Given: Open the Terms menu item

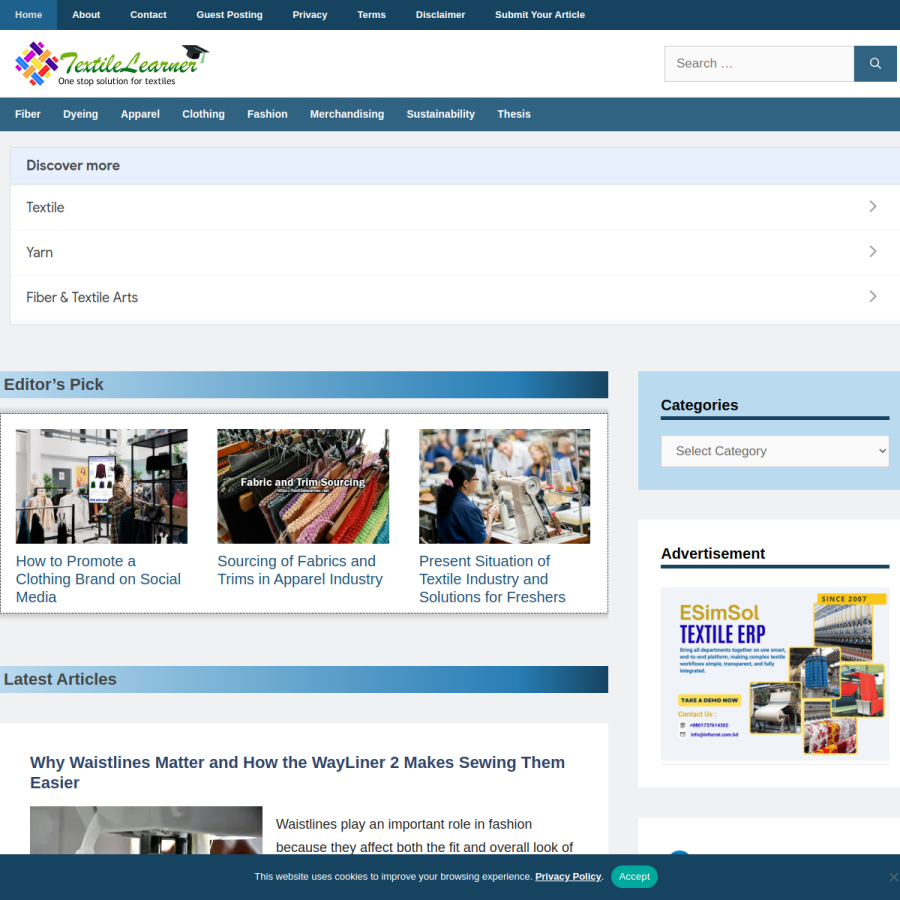Looking at the screenshot, I should tap(371, 15).
